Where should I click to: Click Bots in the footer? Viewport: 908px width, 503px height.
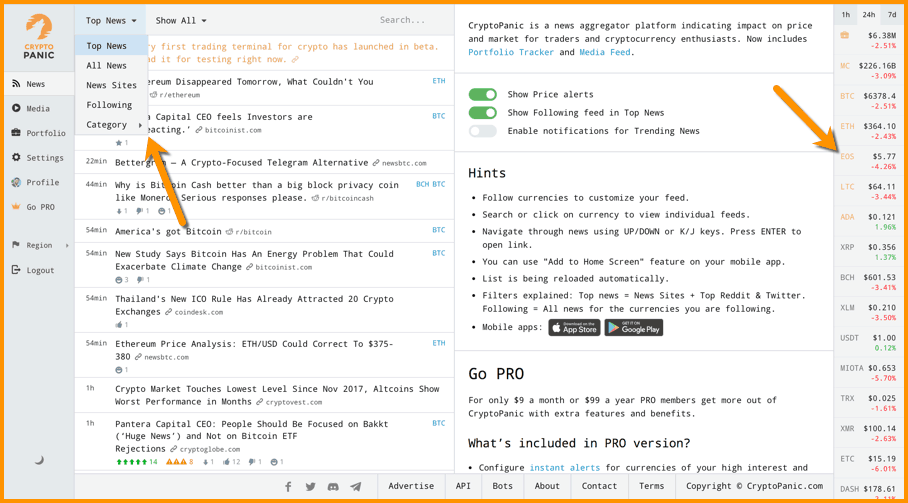coord(502,486)
